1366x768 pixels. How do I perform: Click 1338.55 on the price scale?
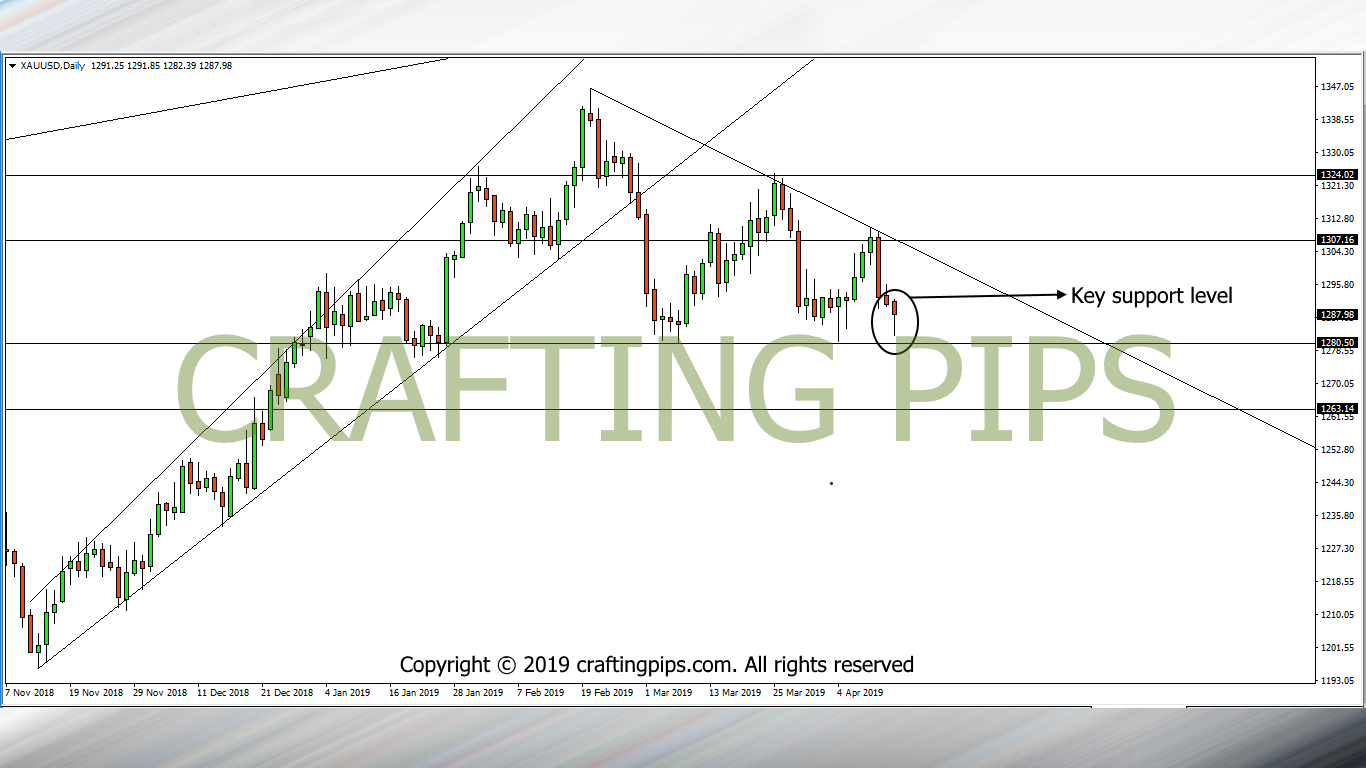click(1337, 120)
